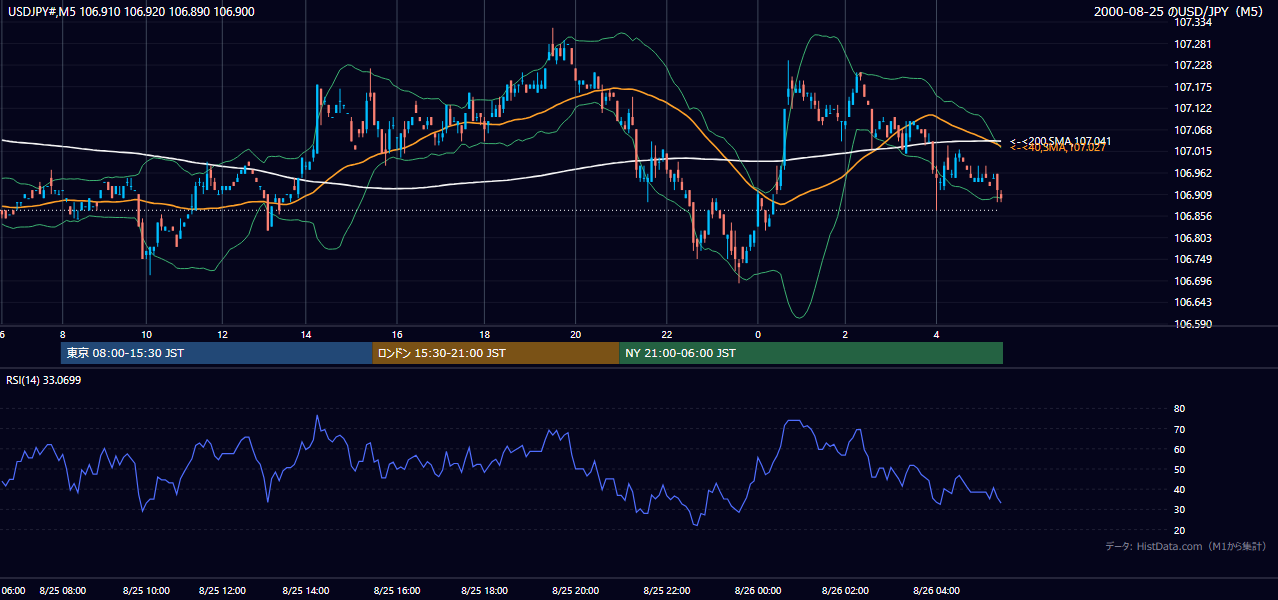Click the 8/26 00:00 bottom date label
The height and width of the screenshot is (600, 1278).
click(x=758, y=590)
